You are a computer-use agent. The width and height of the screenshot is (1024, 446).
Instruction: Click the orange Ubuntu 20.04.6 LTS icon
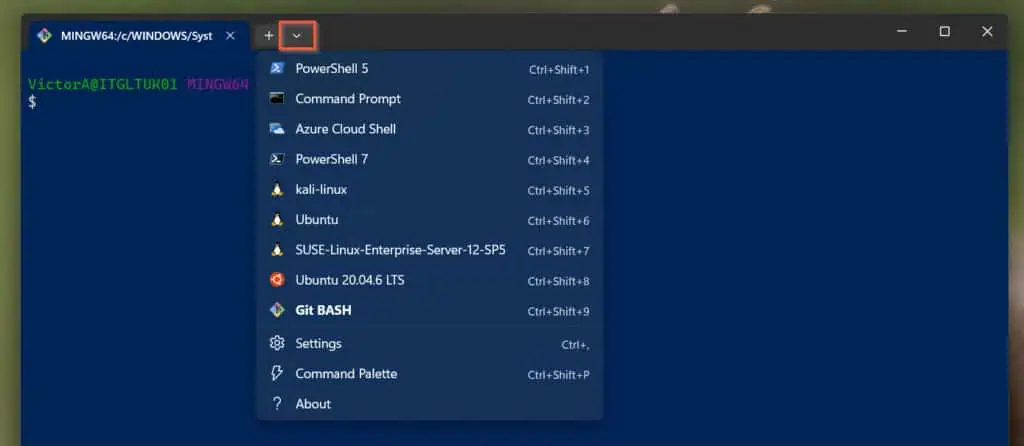pyautogui.click(x=277, y=280)
